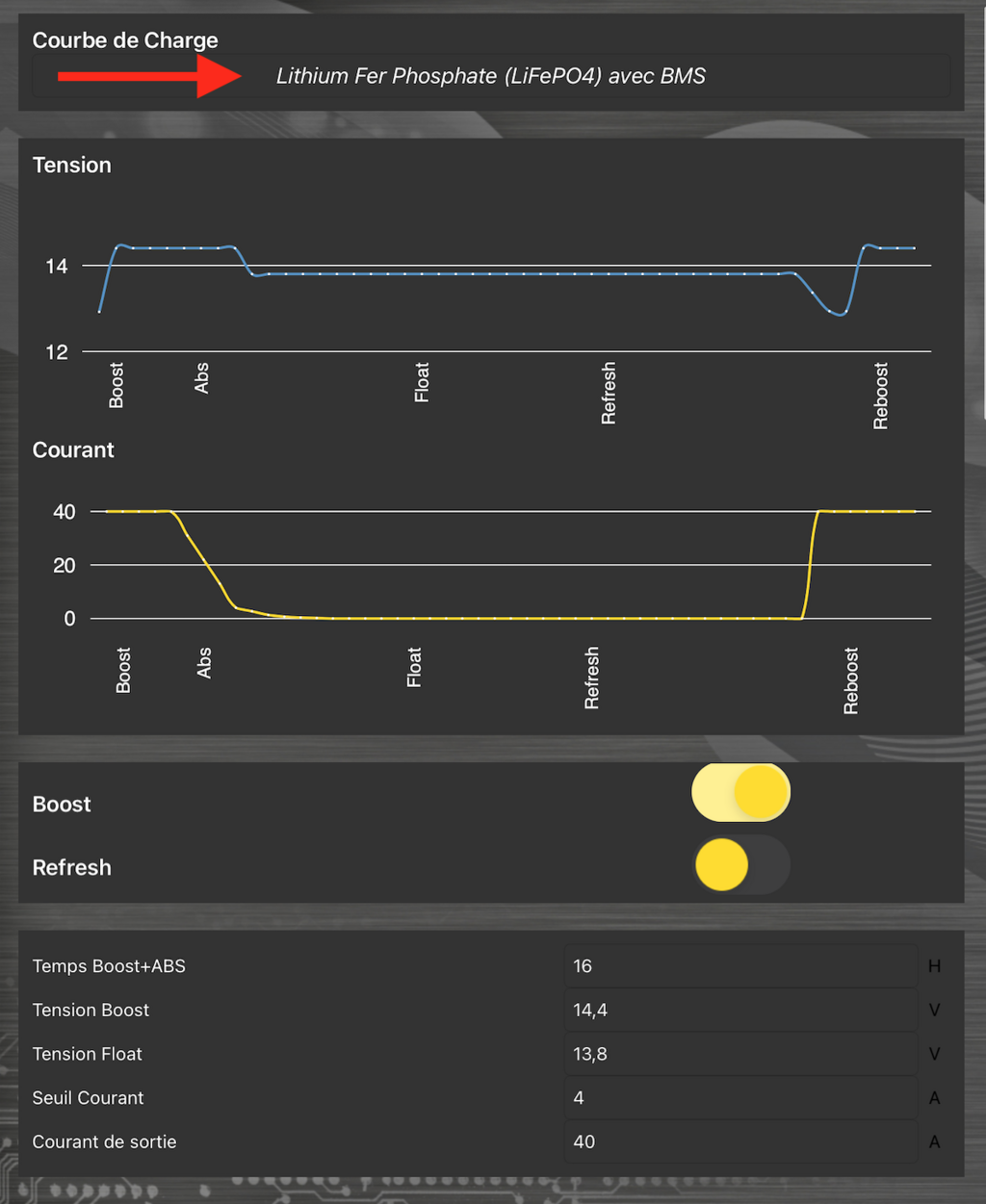Viewport: 986px width, 1204px height.
Task: Click the Courbe de Charge heading
Action: click(x=125, y=40)
